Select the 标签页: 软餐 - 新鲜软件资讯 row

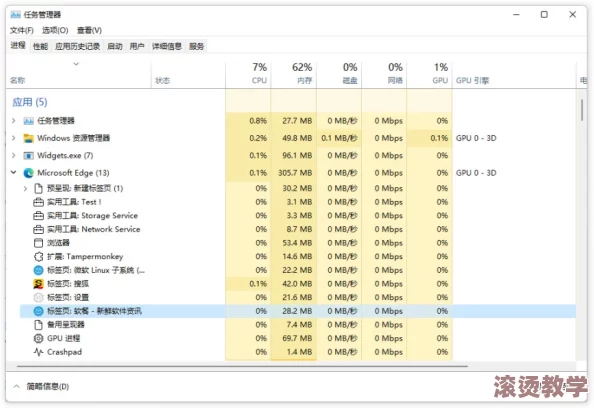click(298, 311)
